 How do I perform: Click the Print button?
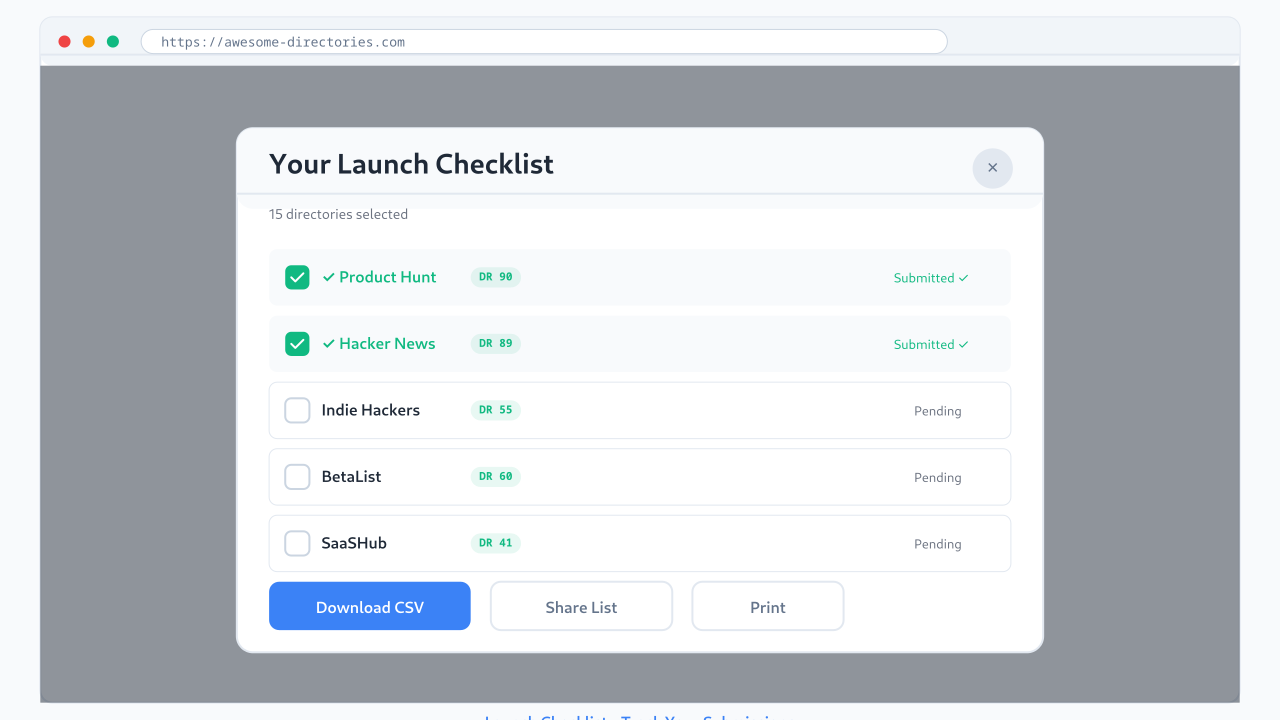(767, 606)
